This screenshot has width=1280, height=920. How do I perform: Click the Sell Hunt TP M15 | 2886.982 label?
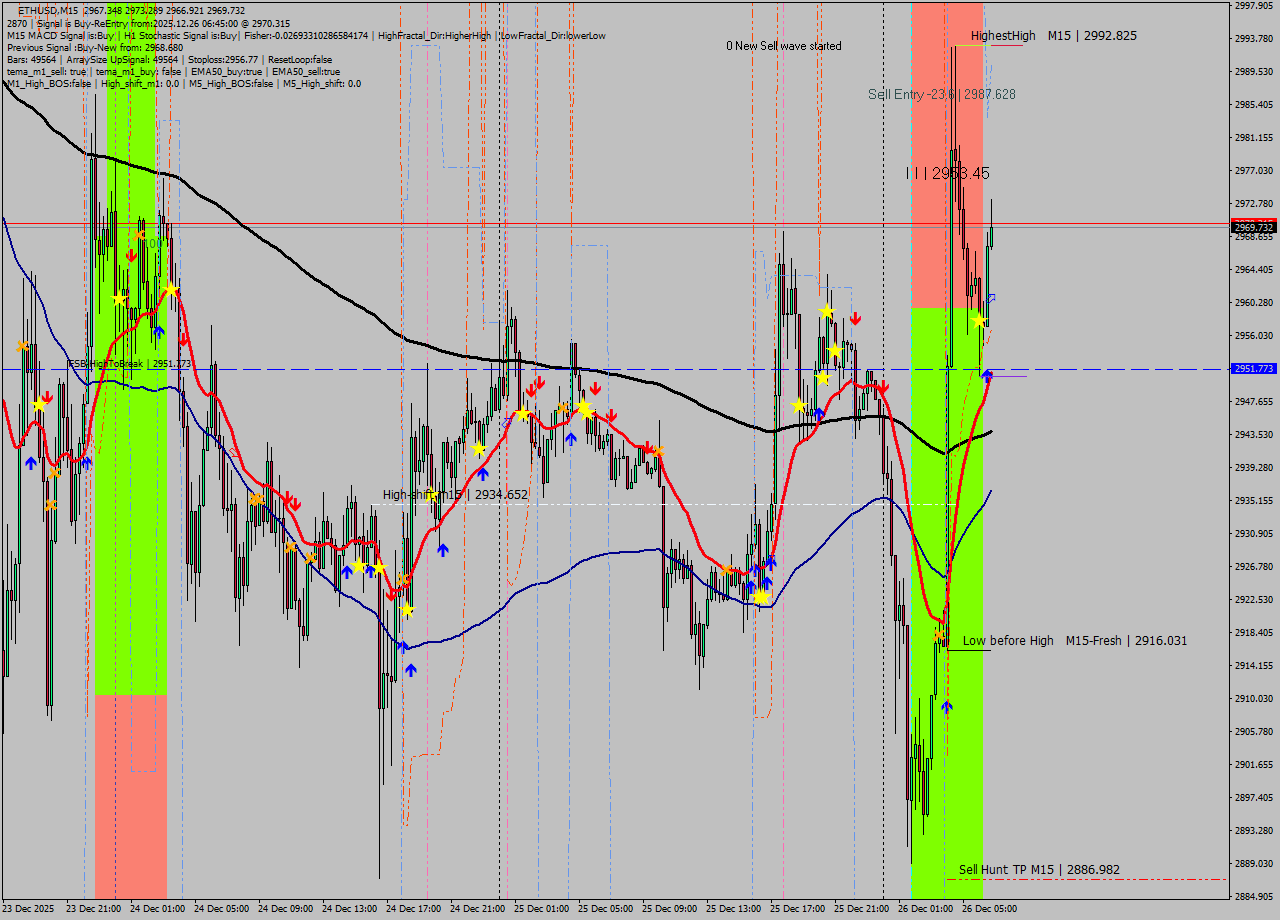point(1040,870)
